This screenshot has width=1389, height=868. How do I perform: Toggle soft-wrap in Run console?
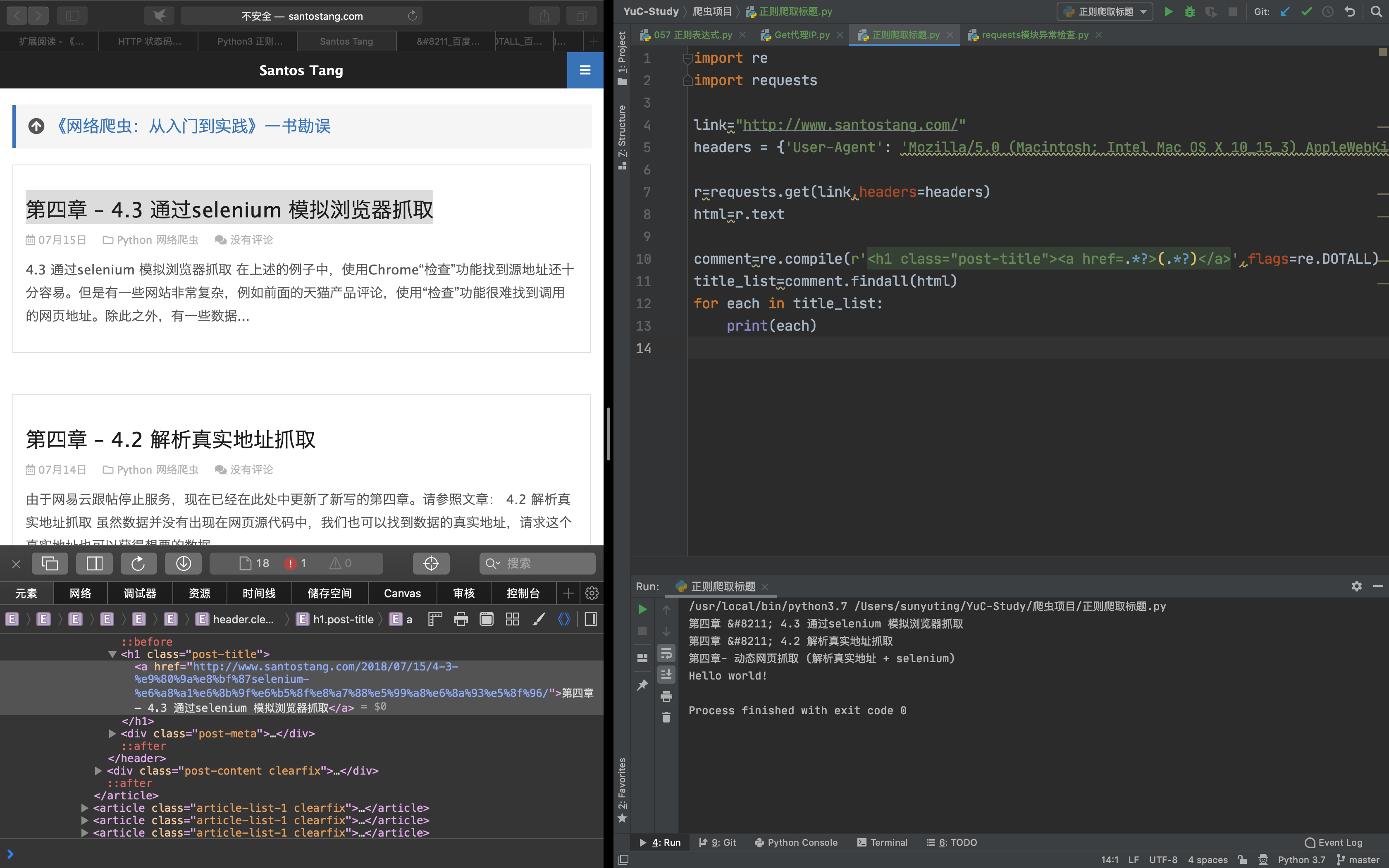[x=666, y=653]
